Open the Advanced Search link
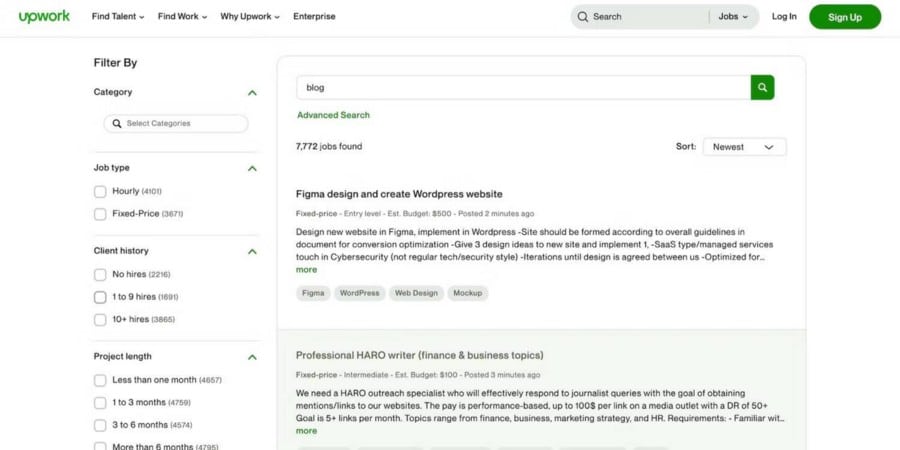This screenshot has width=900, height=450. click(x=333, y=115)
